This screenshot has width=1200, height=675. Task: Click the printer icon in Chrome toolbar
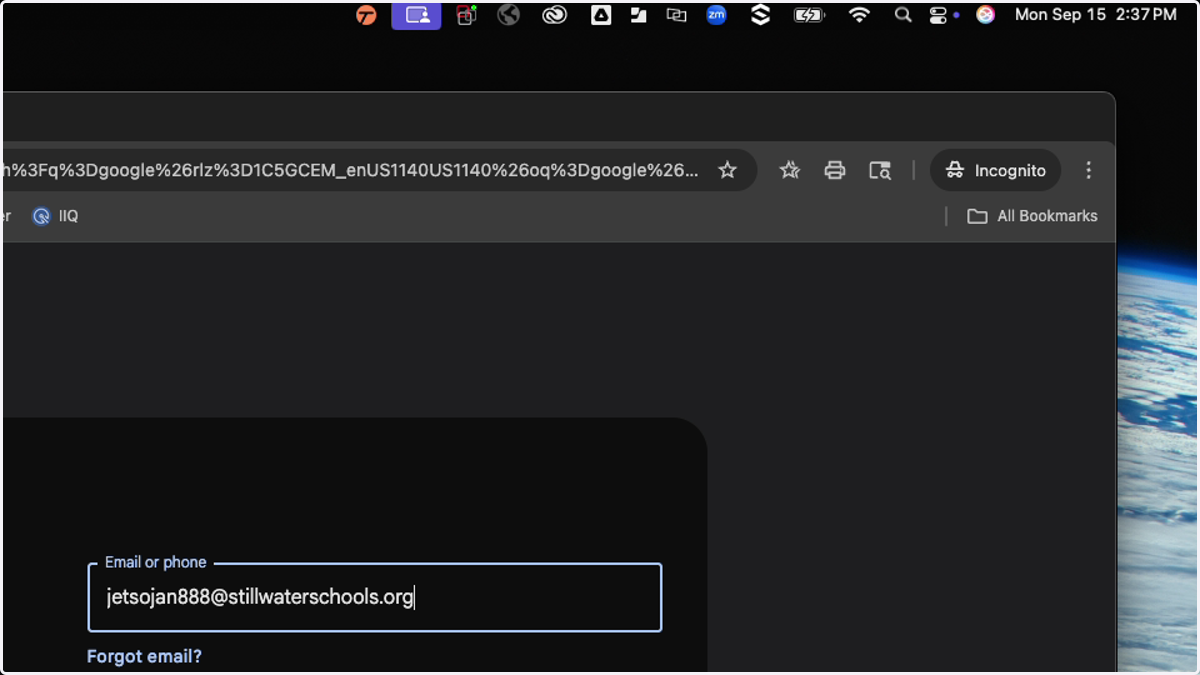[835, 170]
